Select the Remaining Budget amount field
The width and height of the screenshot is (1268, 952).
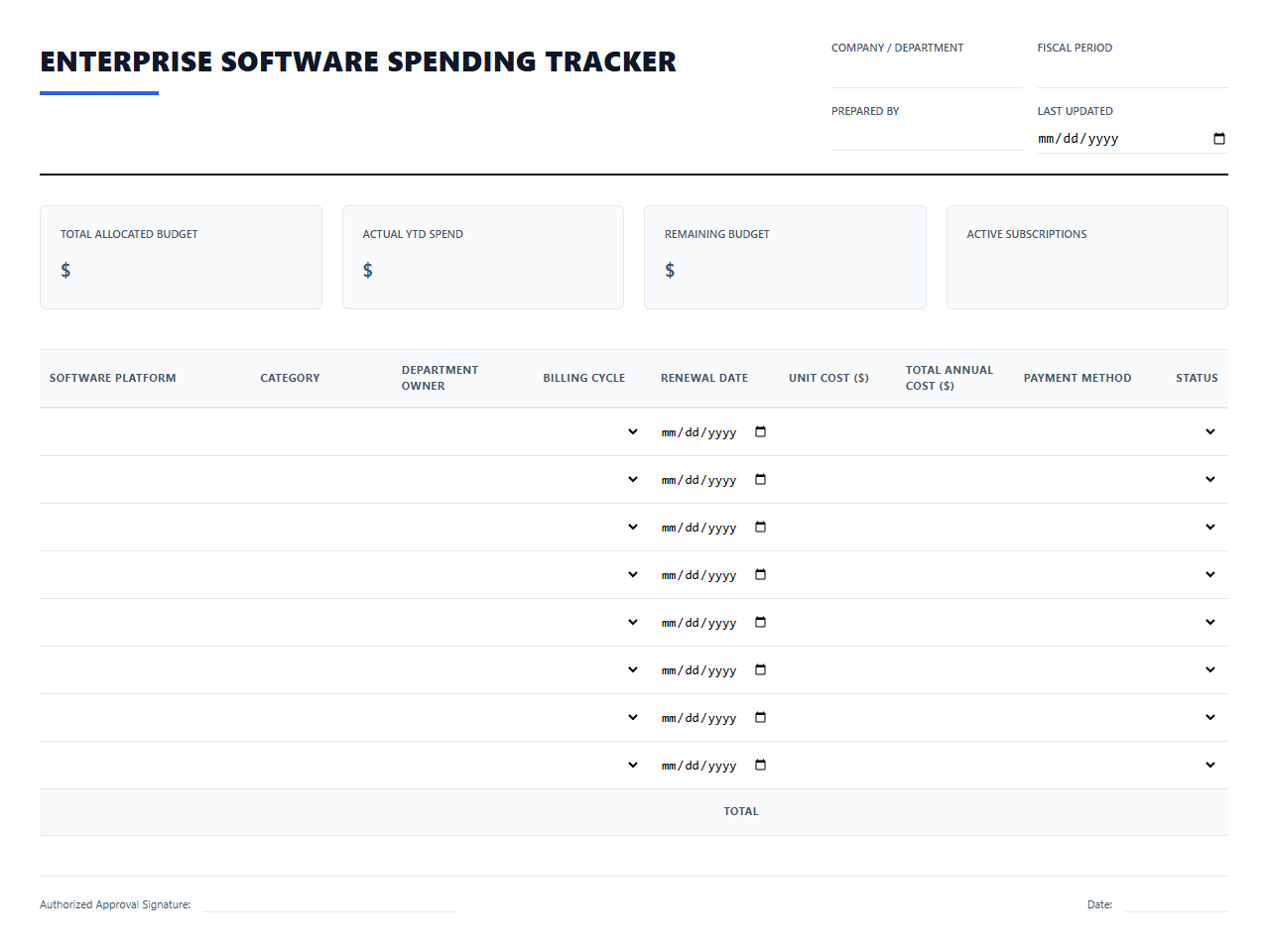(793, 271)
